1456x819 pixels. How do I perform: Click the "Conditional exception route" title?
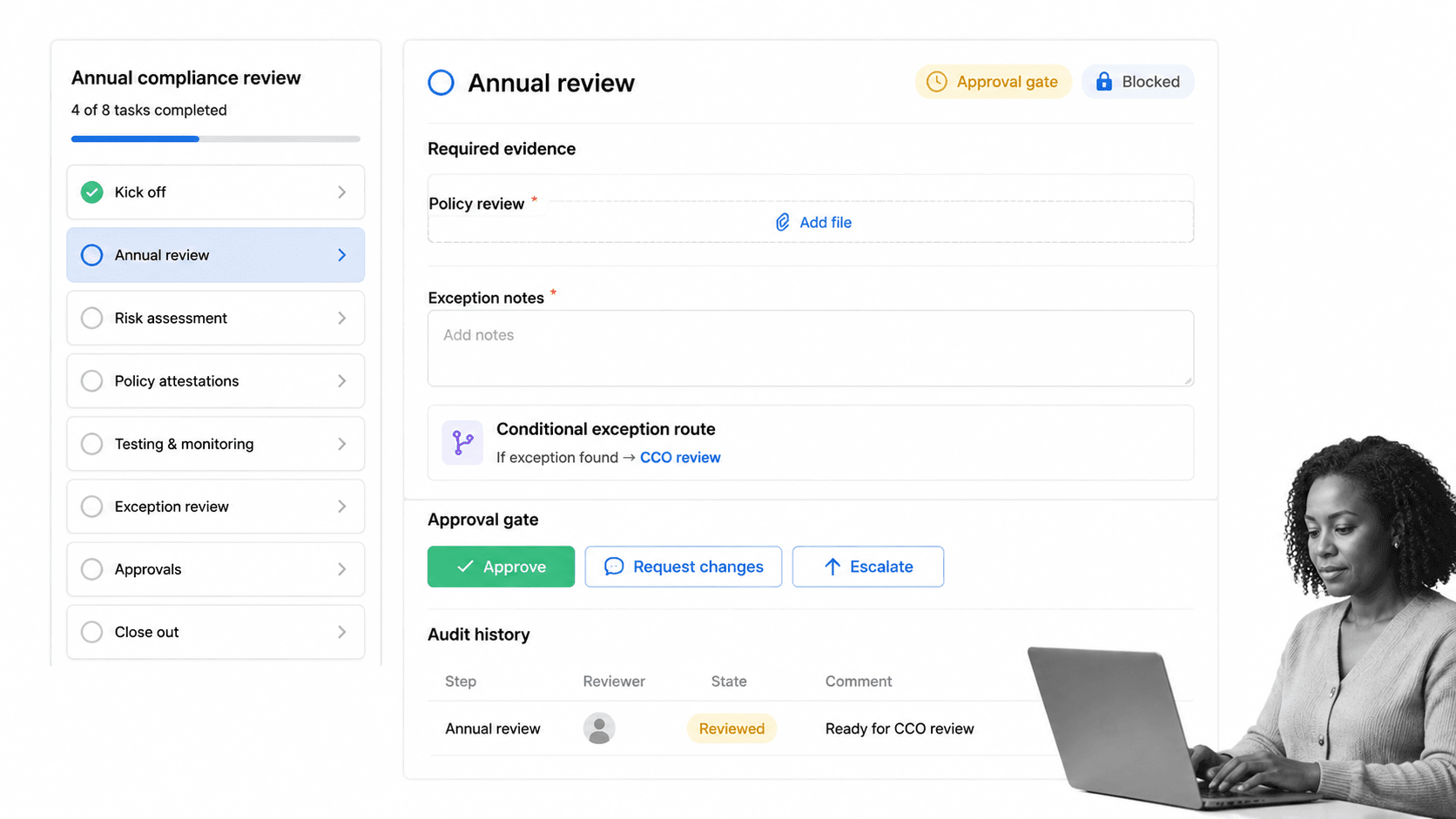[x=605, y=429]
